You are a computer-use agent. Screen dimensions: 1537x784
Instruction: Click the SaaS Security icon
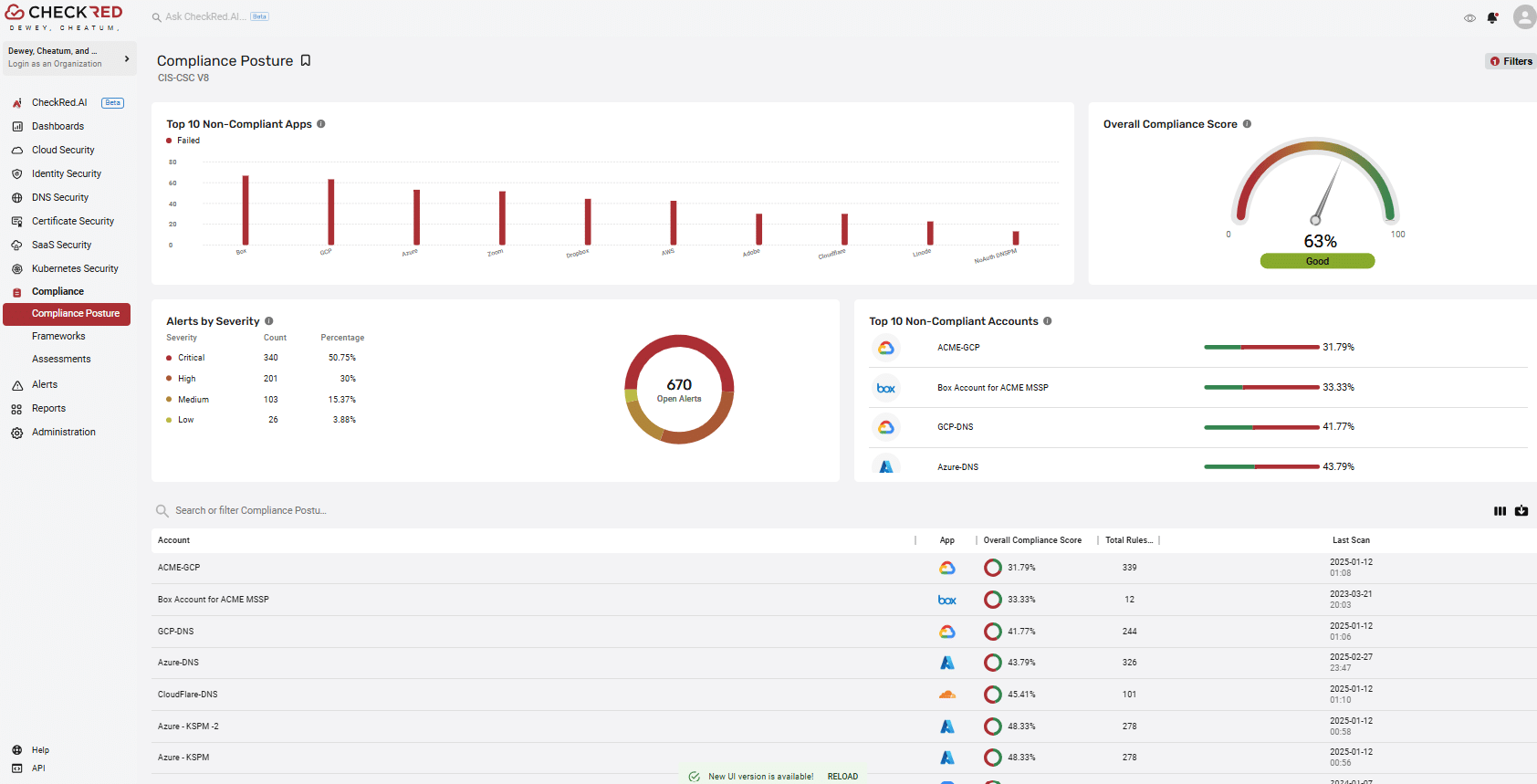coord(16,245)
